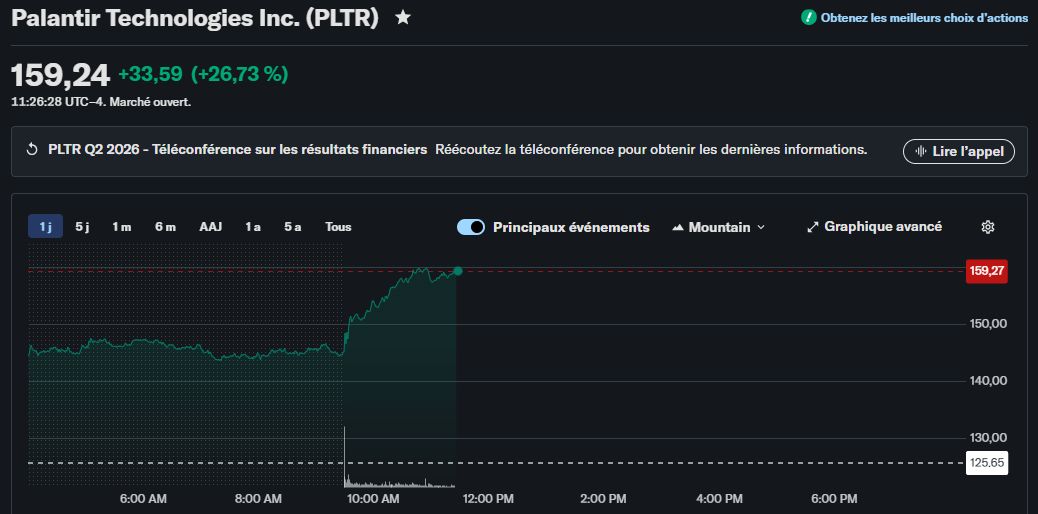Viewport: 1038px width, 514px height.
Task: Click the replay icon next to PLTR Q2 2026
Action: click(x=32, y=150)
